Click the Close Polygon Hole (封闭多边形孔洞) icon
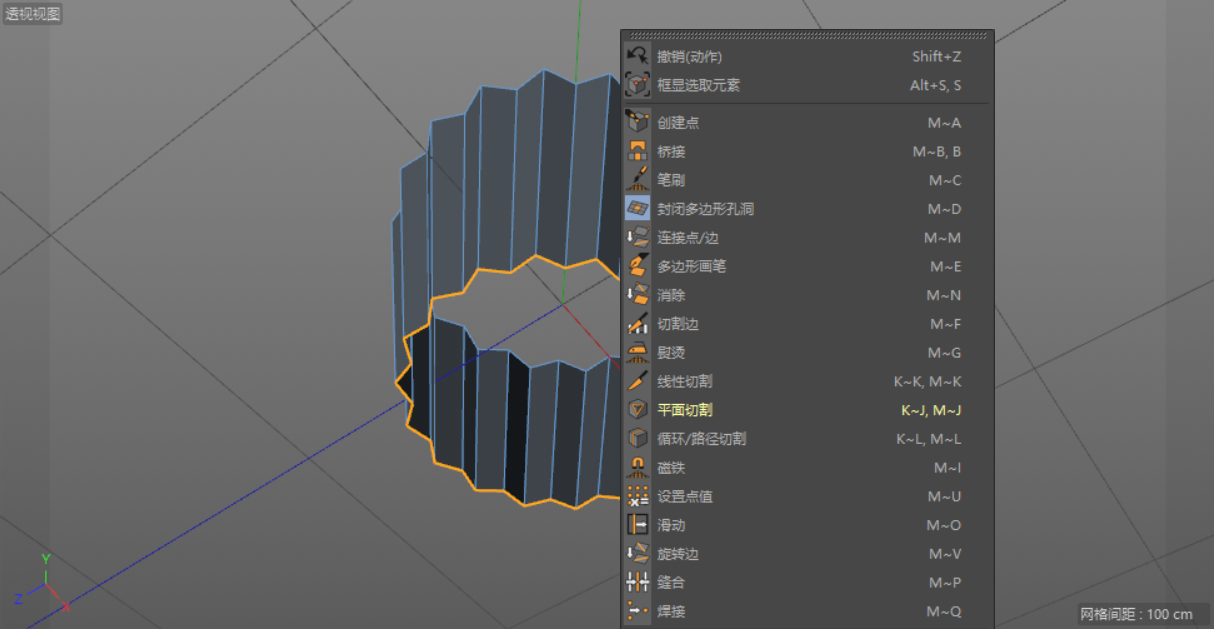The height and width of the screenshot is (629, 1214). coord(637,209)
